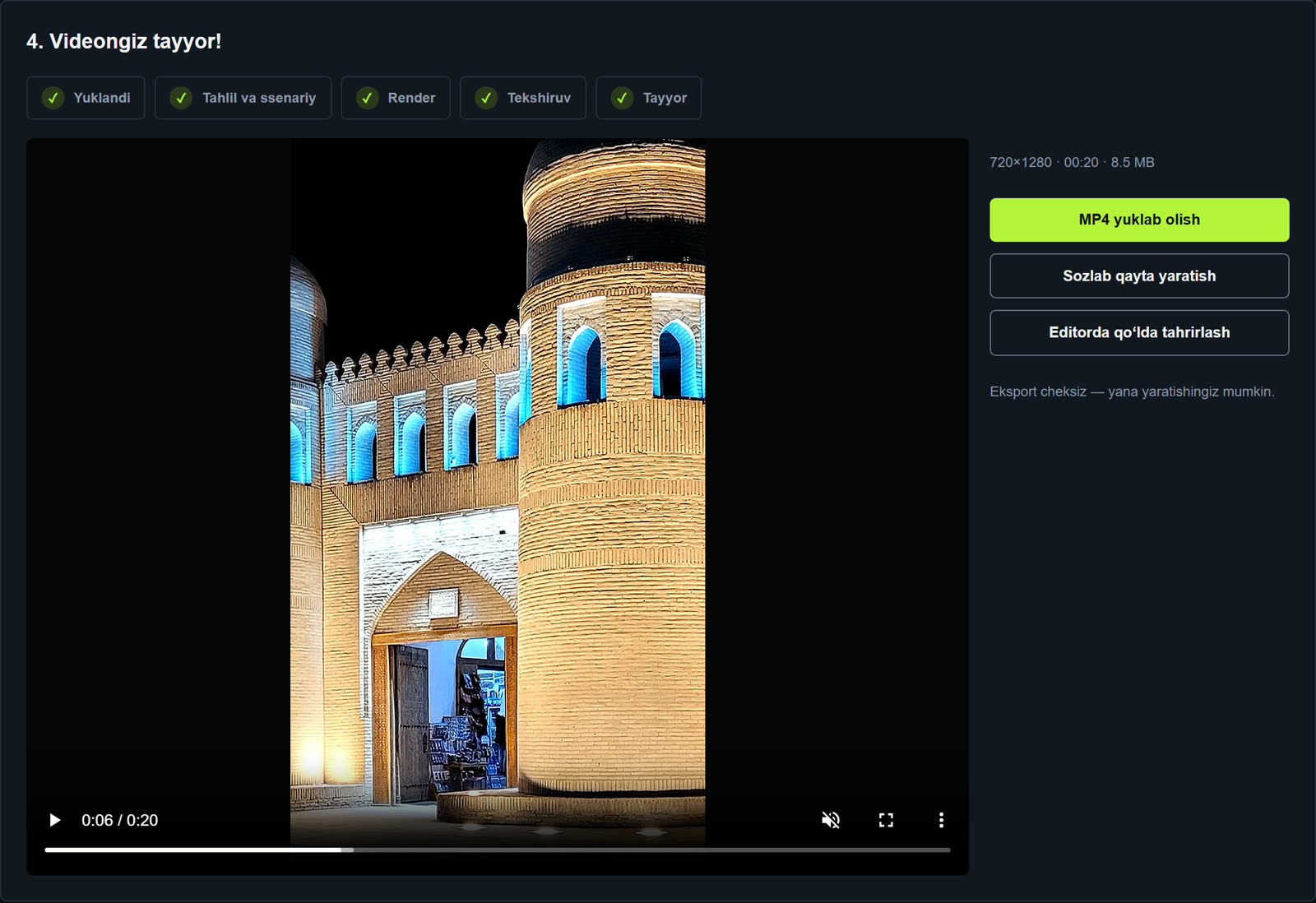1316x903 pixels.
Task: Select the Render step label
Action: pos(411,98)
